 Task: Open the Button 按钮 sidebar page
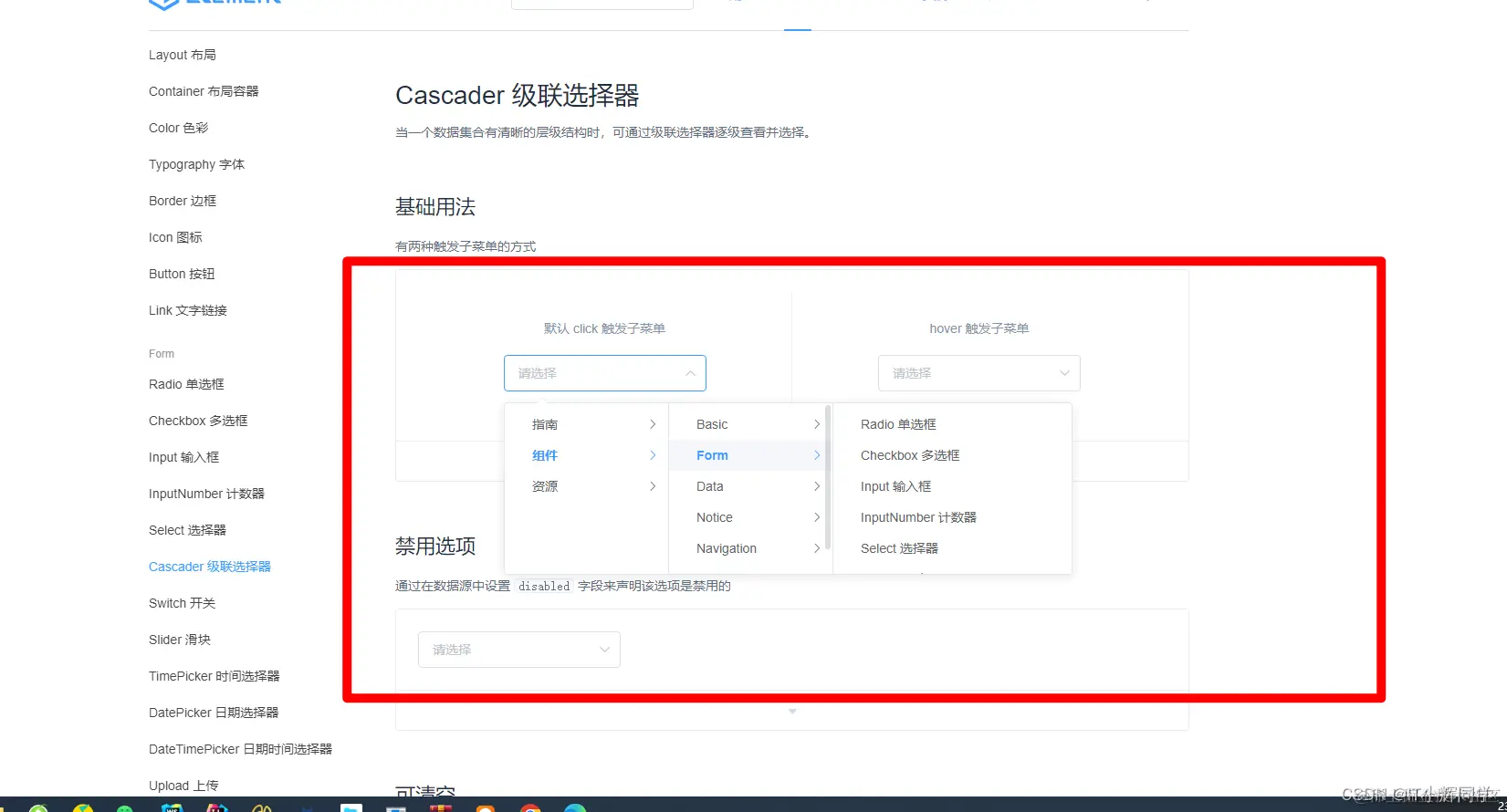[182, 274]
